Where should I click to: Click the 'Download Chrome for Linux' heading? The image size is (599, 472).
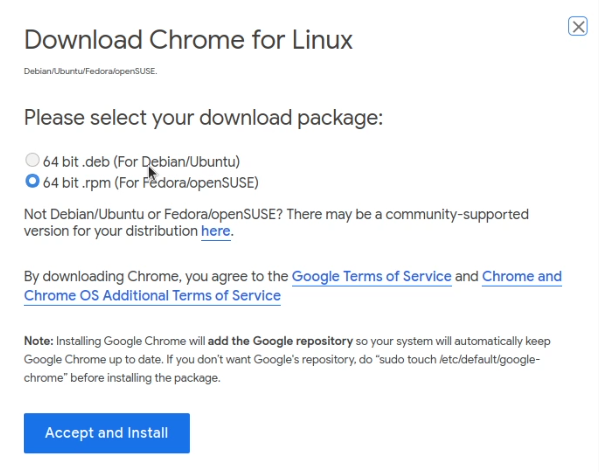pyautogui.click(x=188, y=40)
